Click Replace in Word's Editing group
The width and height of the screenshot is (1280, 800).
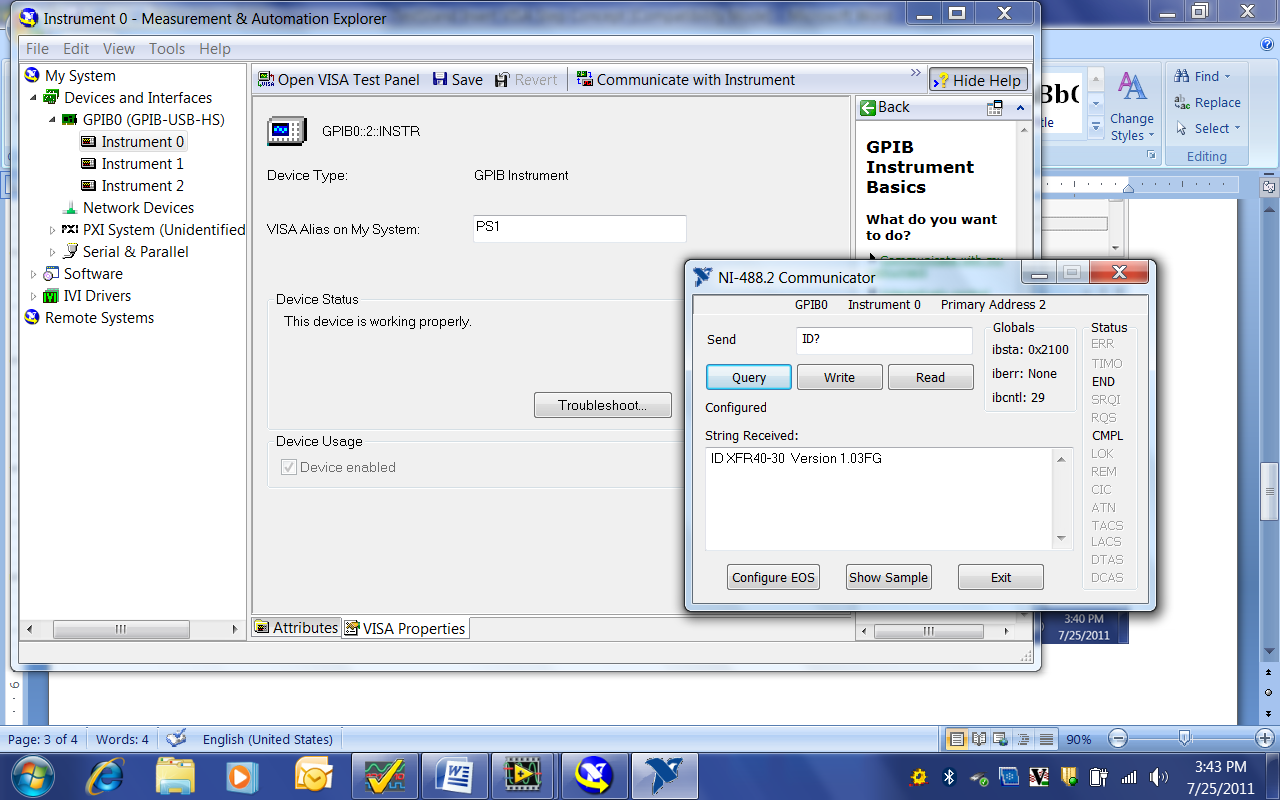(x=1207, y=102)
